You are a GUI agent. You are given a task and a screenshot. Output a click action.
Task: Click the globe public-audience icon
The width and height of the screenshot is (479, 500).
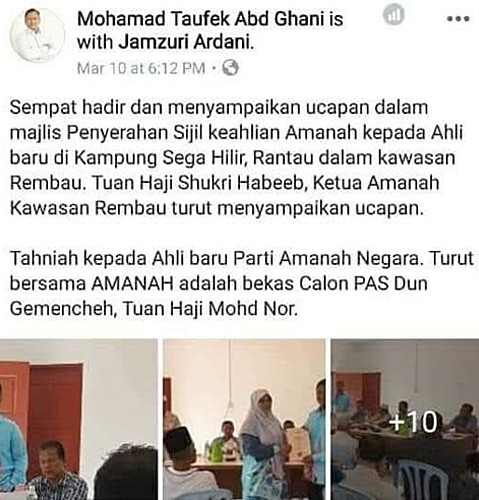(x=231, y=68)
